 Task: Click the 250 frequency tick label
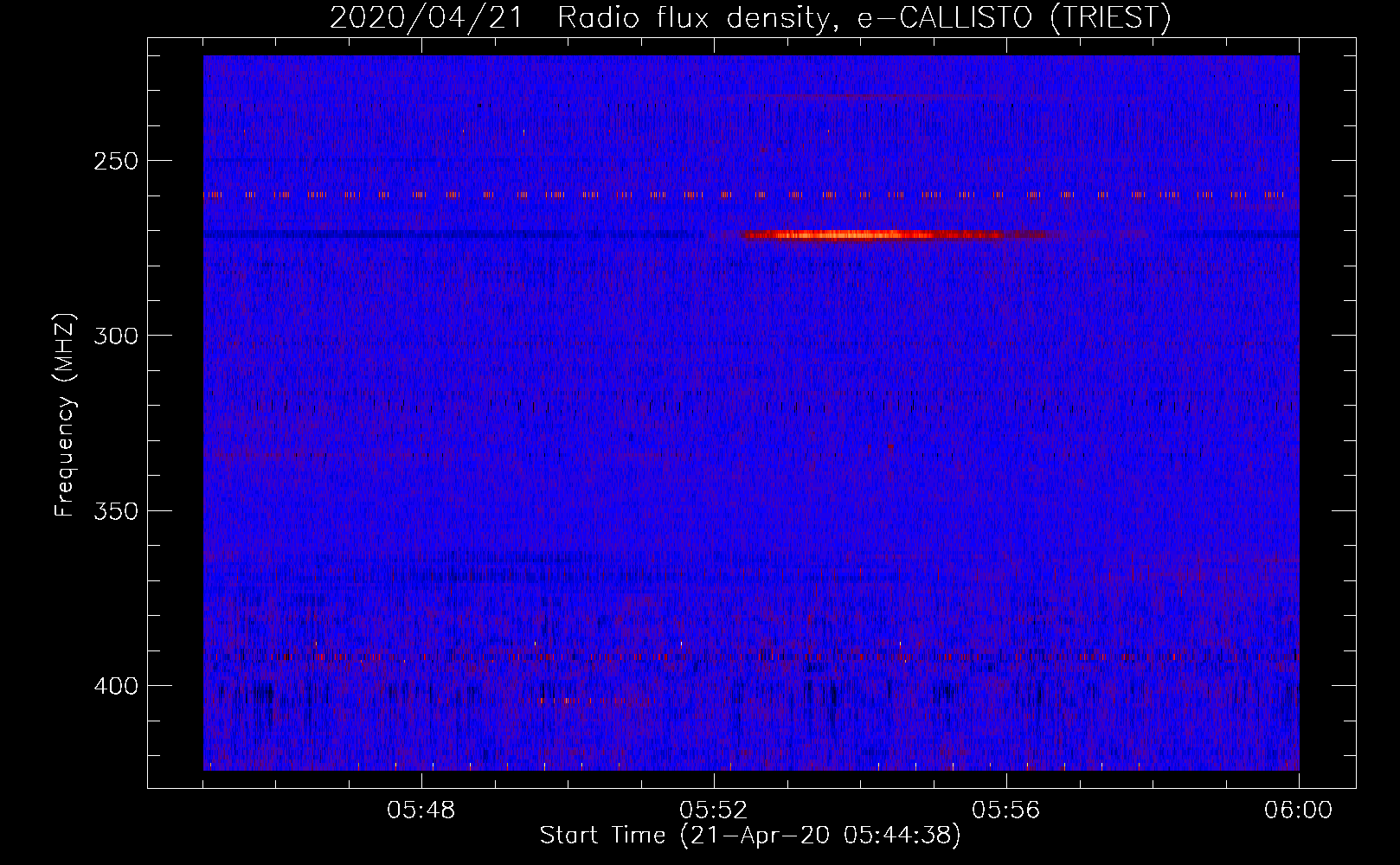(x=116, y=161)
